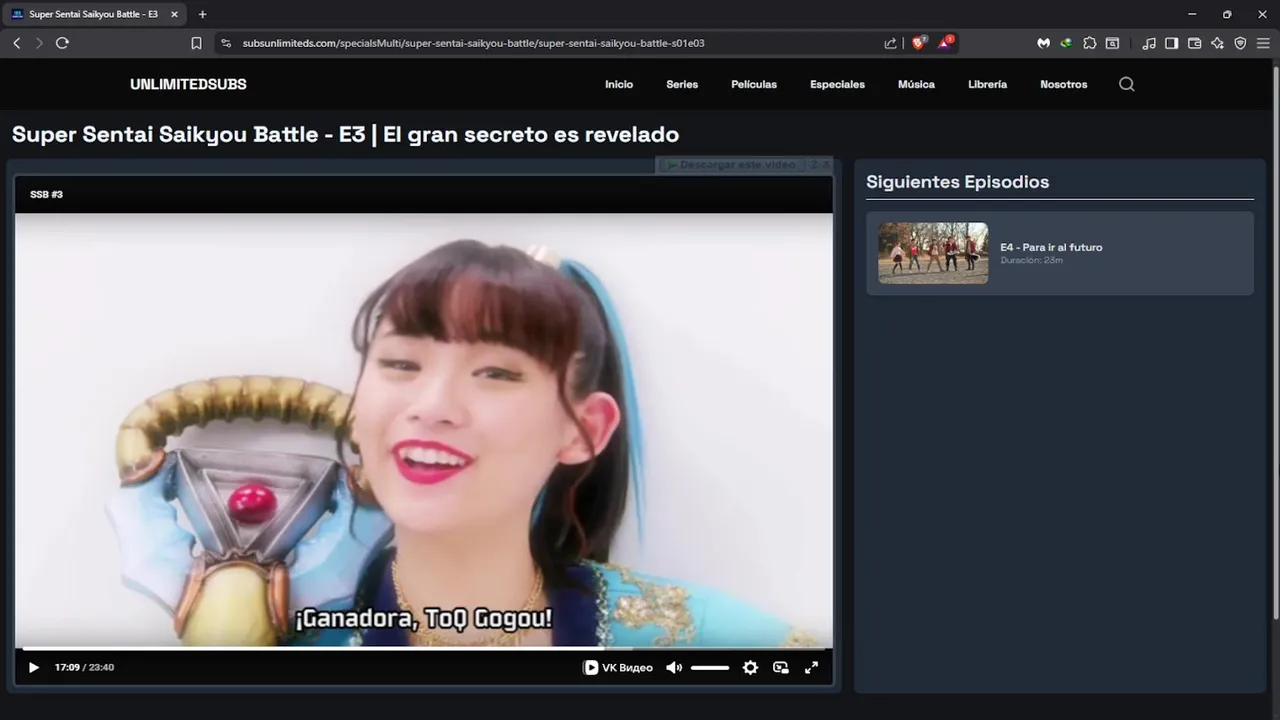Screen dimensions: 1280x720
Task: Click the episode page title heading
Action: tap(345, 134)
